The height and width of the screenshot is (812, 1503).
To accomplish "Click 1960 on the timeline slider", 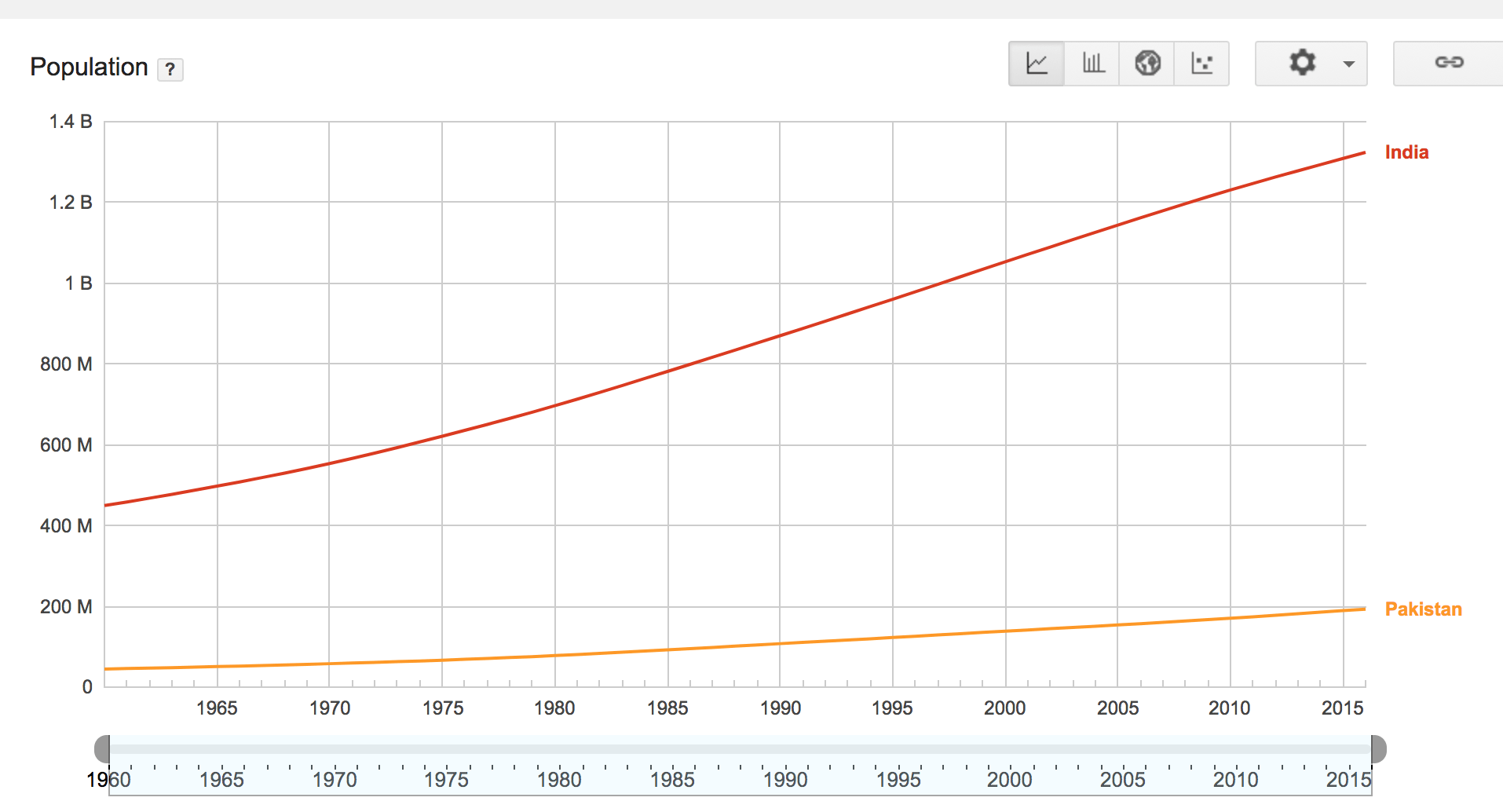I will 109,780.
